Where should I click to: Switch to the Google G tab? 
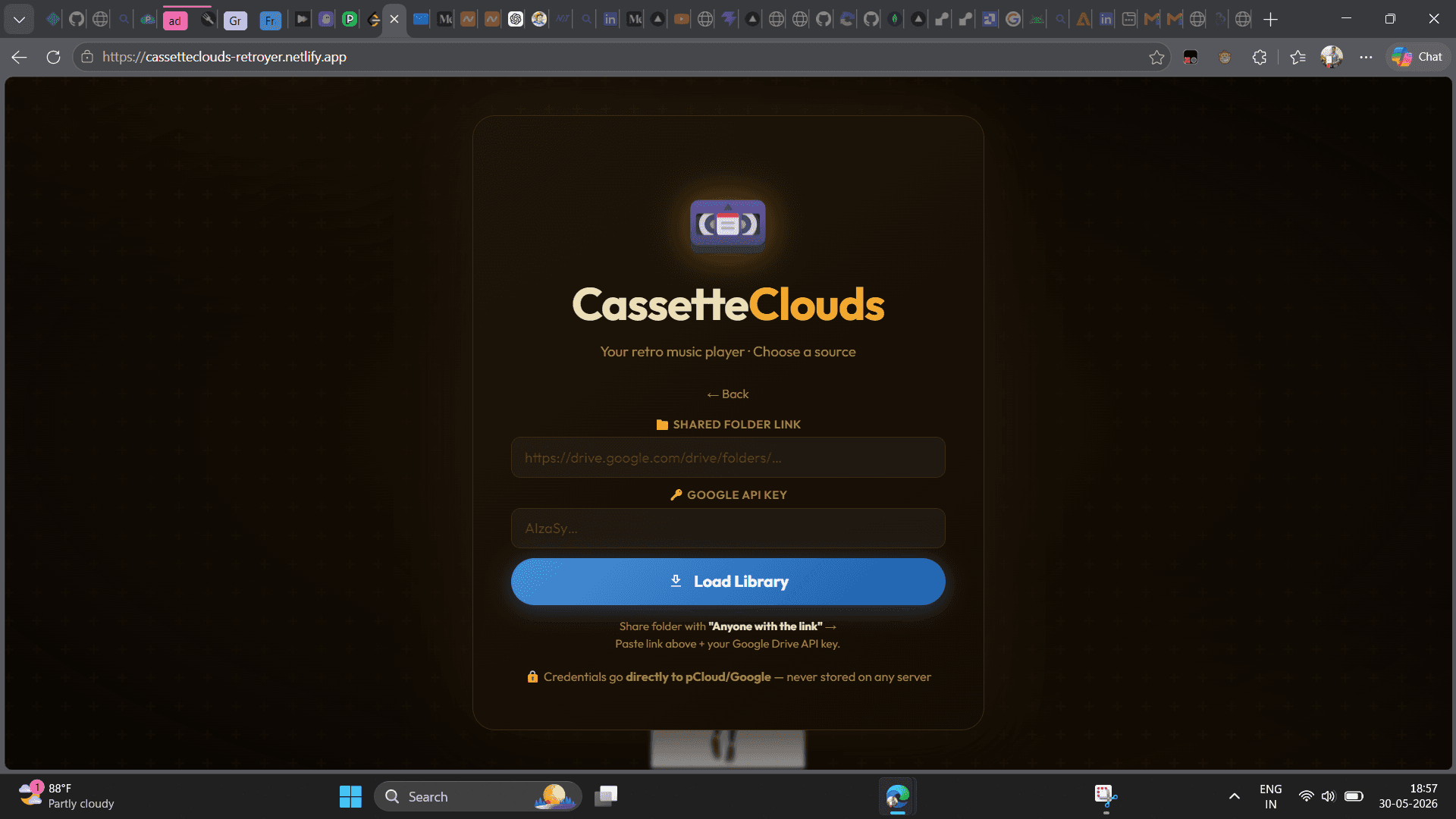(1013, 19)
